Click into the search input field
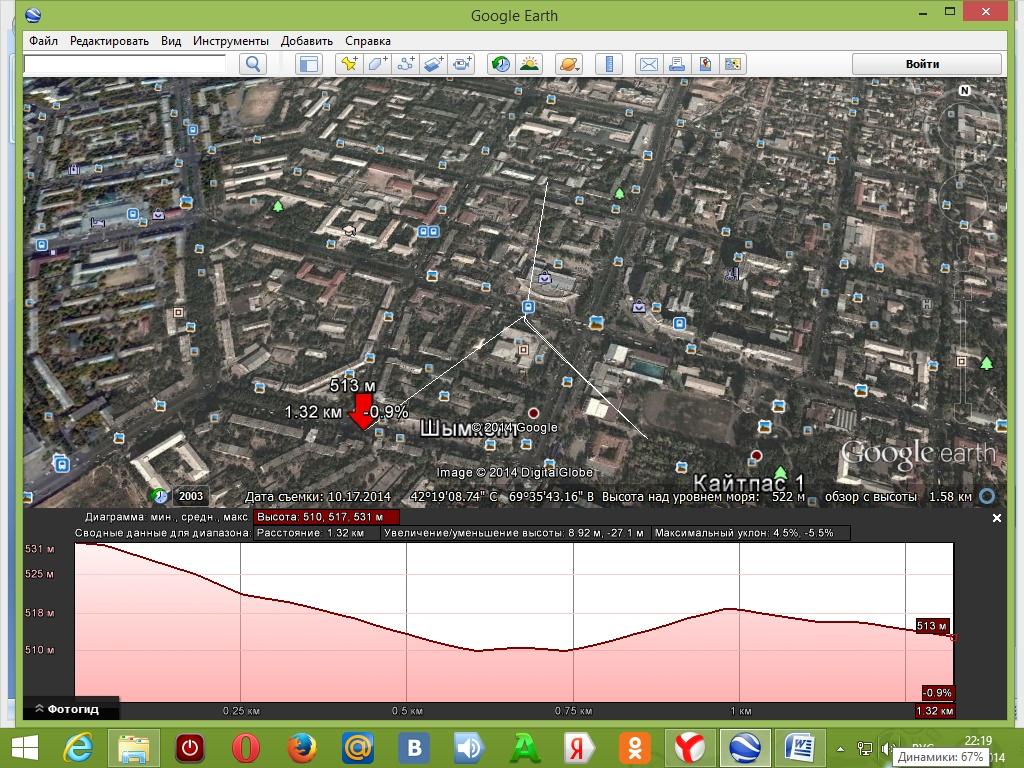Viewport: 1024px width, 768px height. pyautogui.click(x=125, y=64)
